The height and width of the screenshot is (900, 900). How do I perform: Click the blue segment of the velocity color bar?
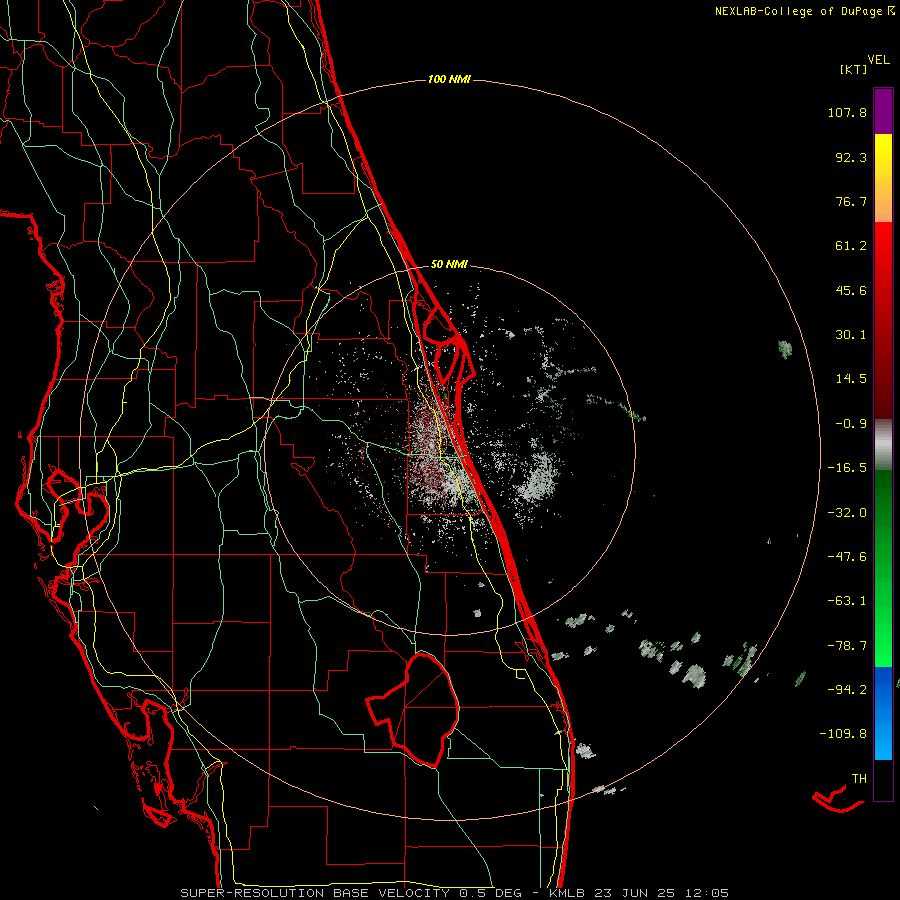pyautogui.click(x=883, y=713)
